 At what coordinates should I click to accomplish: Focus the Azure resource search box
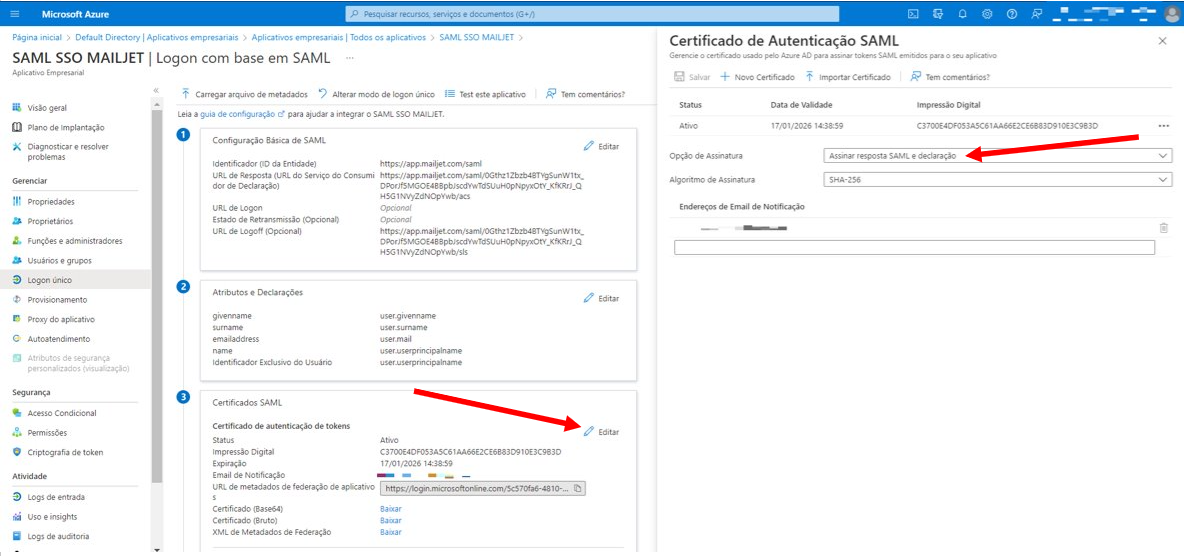(x=592, y=14)
